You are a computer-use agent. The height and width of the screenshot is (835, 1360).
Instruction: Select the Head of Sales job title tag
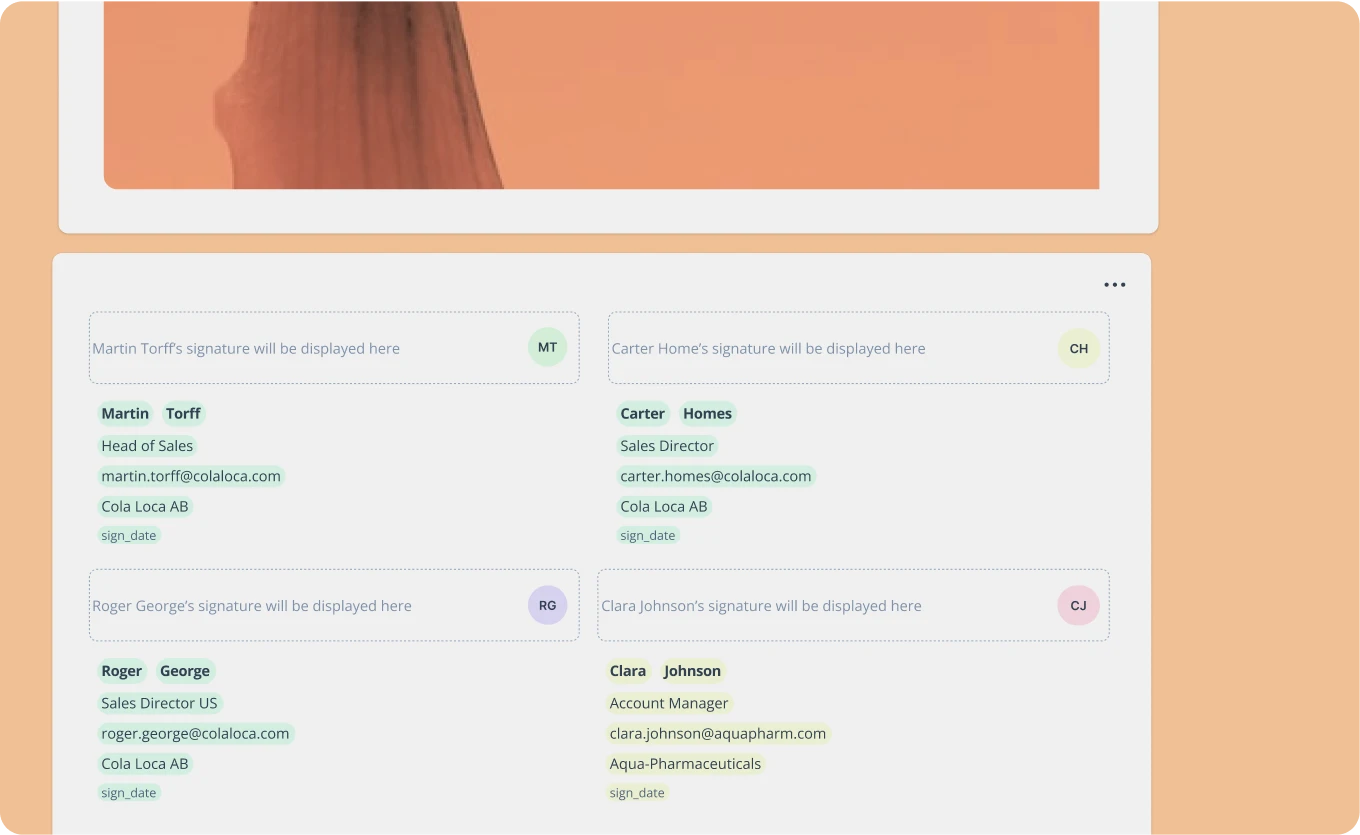pos(147,445)
